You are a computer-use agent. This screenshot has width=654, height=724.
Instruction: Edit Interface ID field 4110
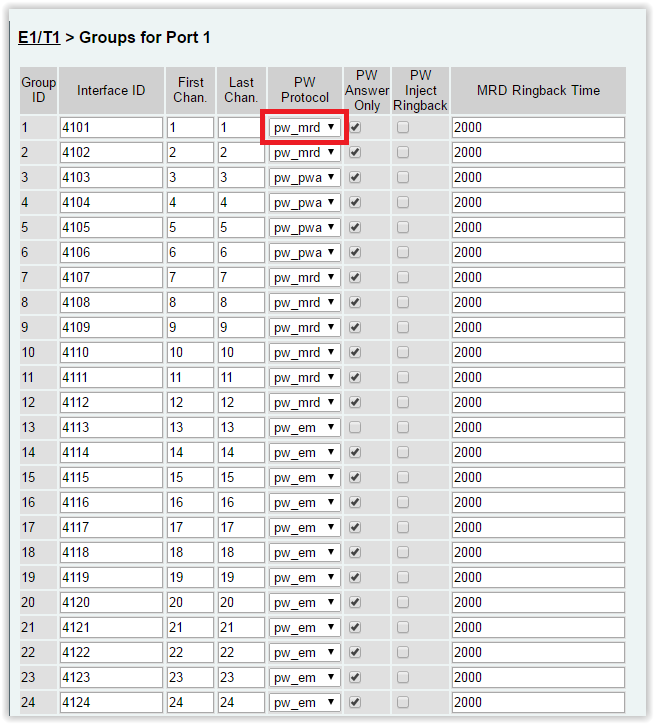pyautogui.click(x=111, y=353)
